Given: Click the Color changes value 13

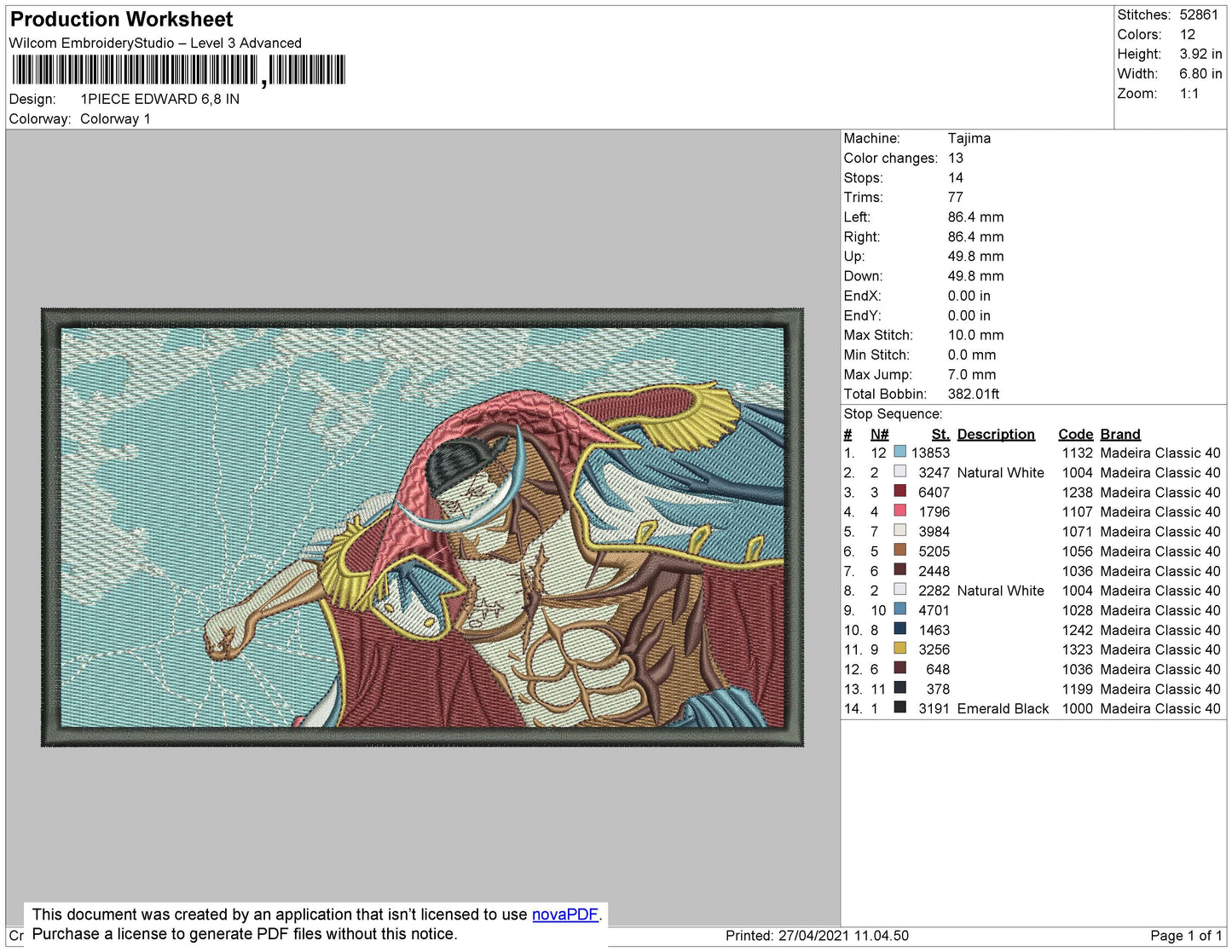Looking at the screenshot, I should [x=956, y=158].
